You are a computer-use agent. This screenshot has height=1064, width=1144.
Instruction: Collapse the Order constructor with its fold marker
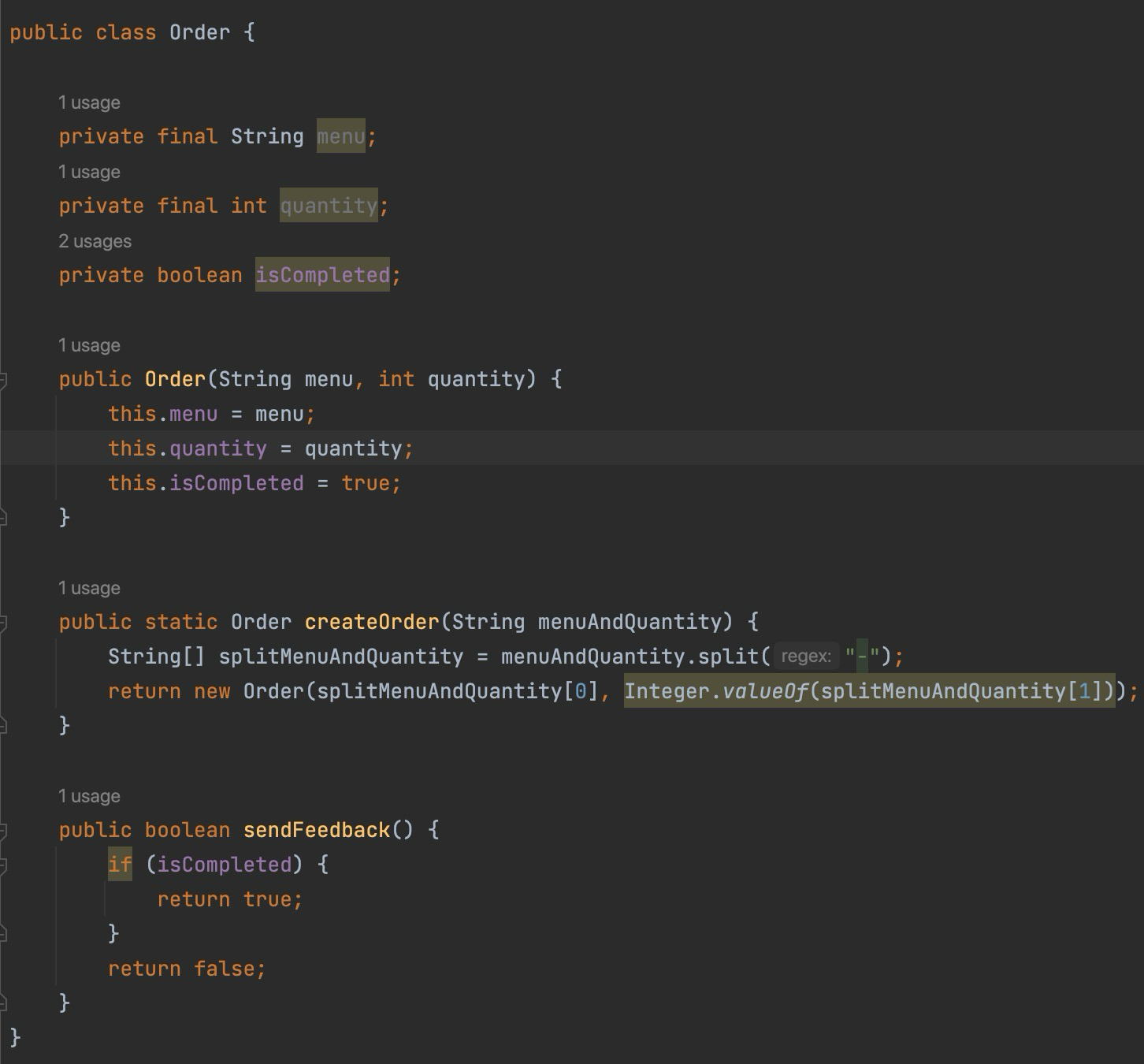pos(3,380)
